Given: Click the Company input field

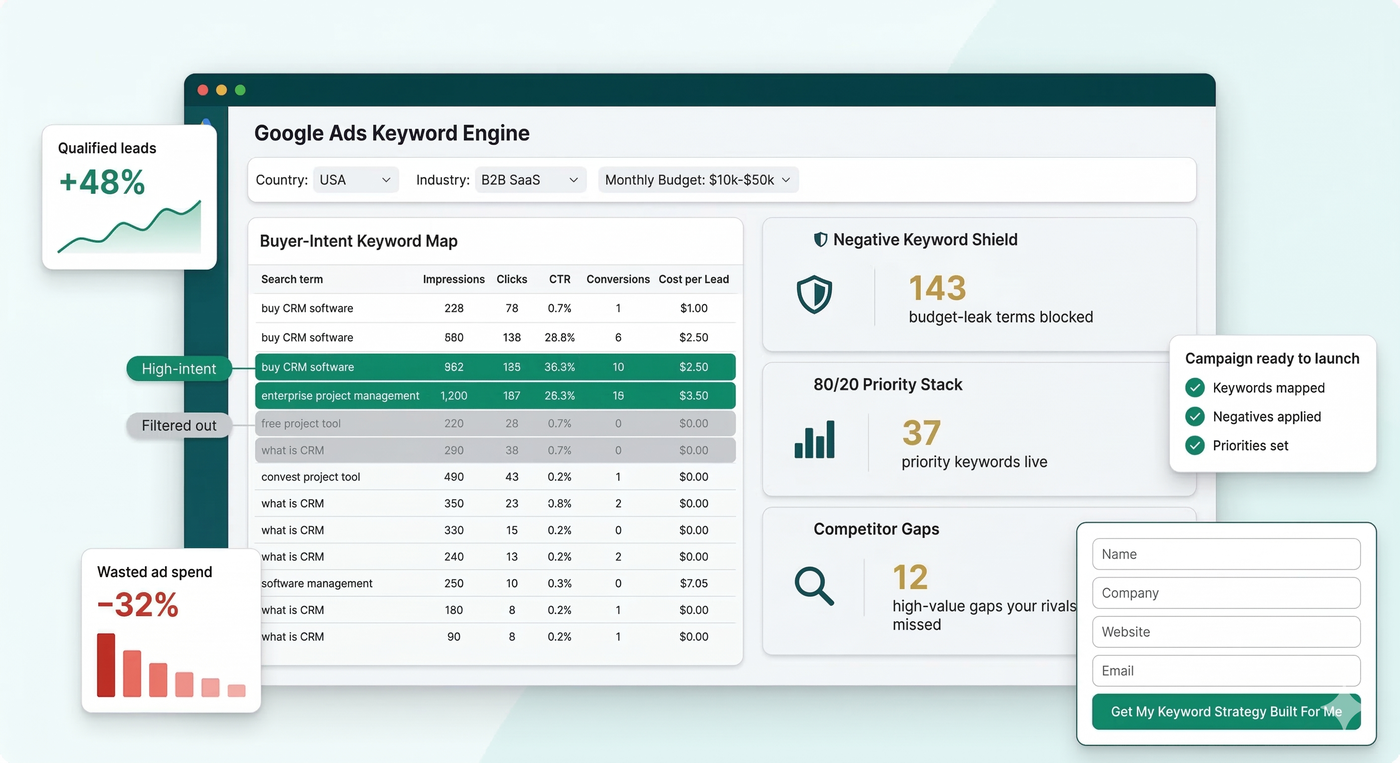Looking at the screenshot, I should pyautogui.click(x=1226, y=593).
